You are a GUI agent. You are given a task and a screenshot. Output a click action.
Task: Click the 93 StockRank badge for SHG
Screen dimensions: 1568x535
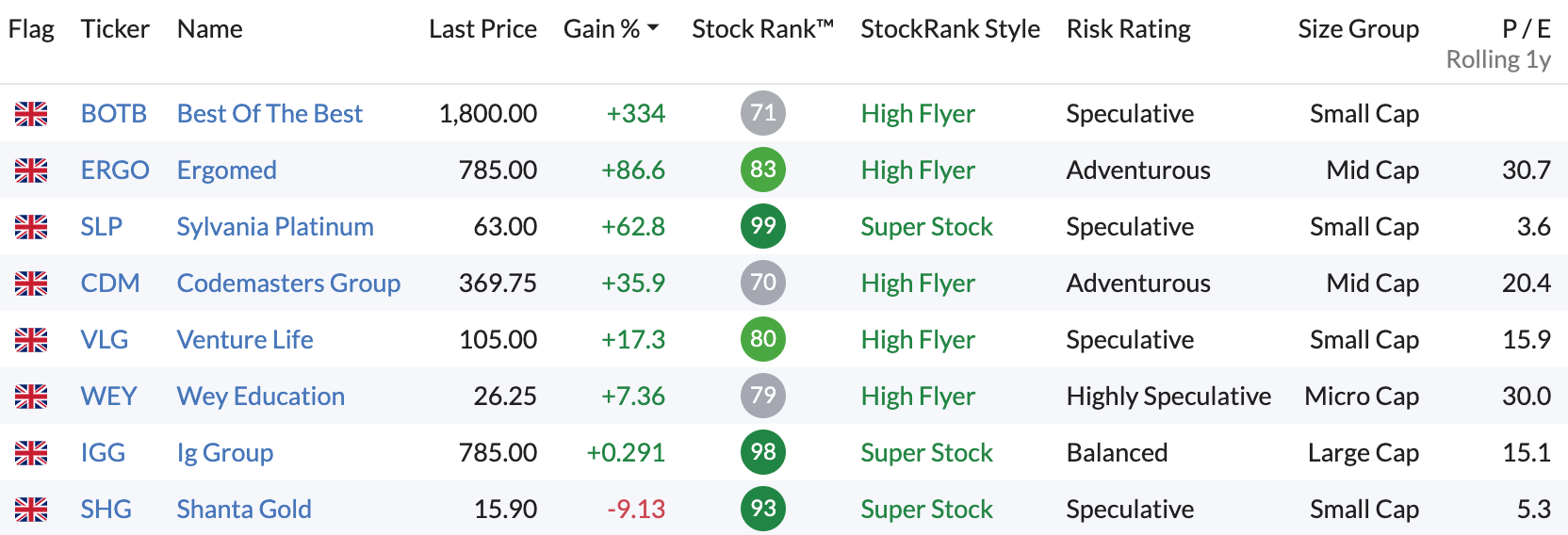tap(763, 509)
